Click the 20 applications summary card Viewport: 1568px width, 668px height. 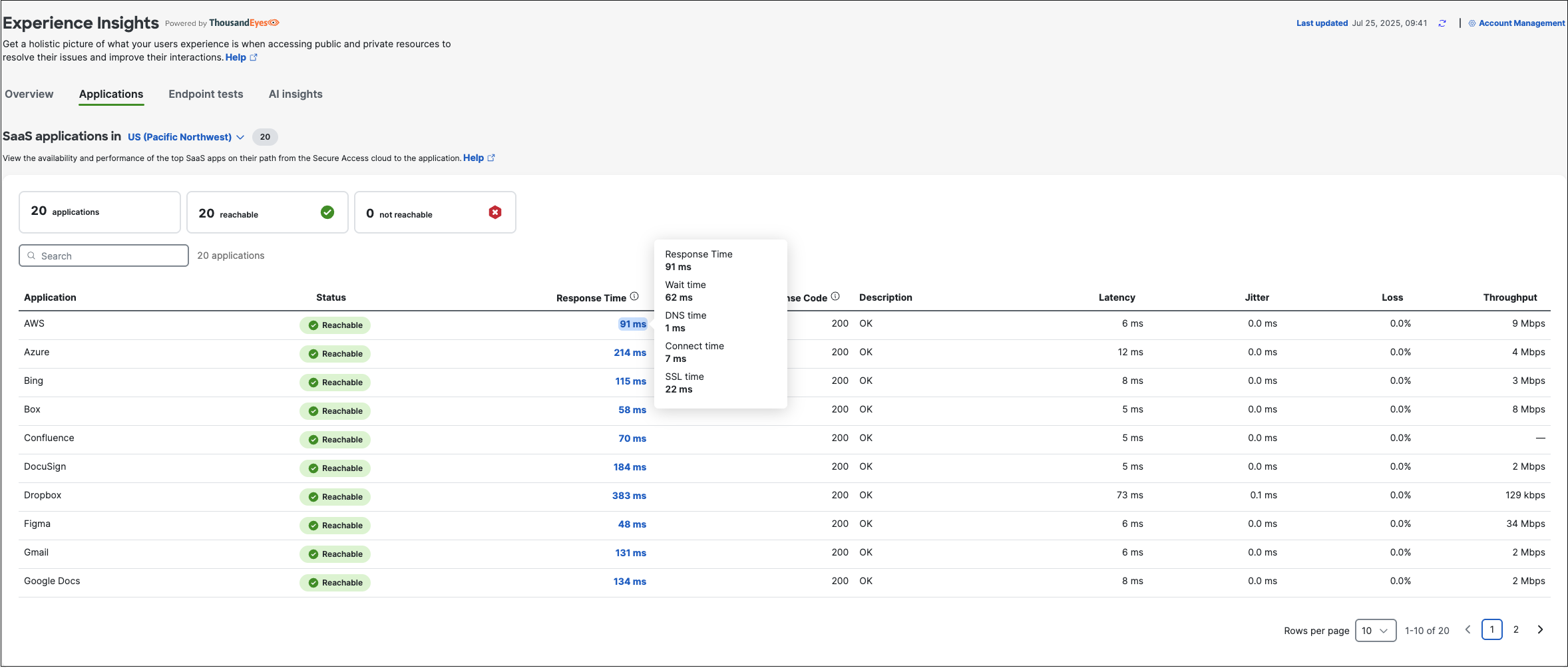[100, 212]
